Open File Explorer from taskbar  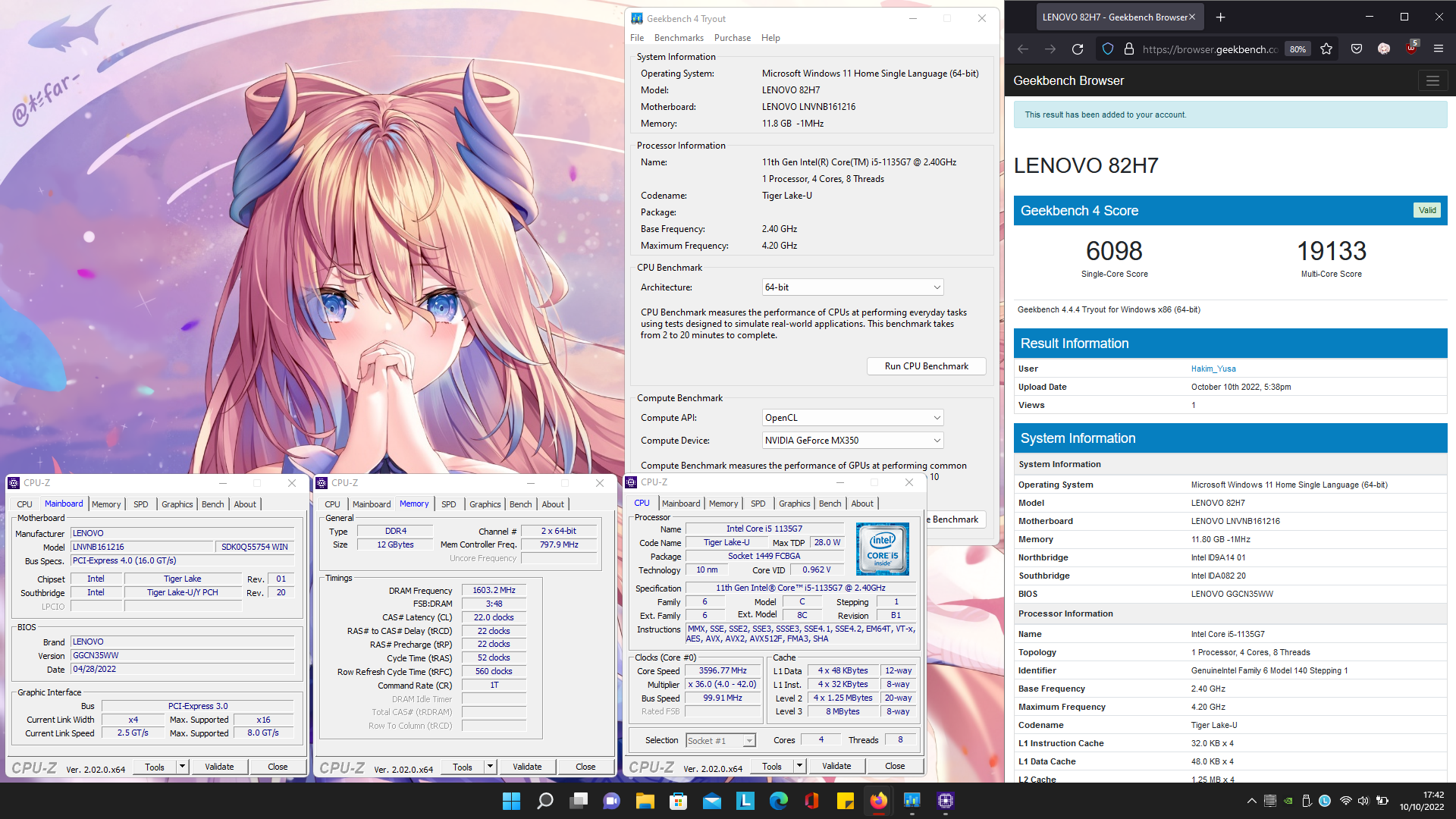(x=645, y=801)
